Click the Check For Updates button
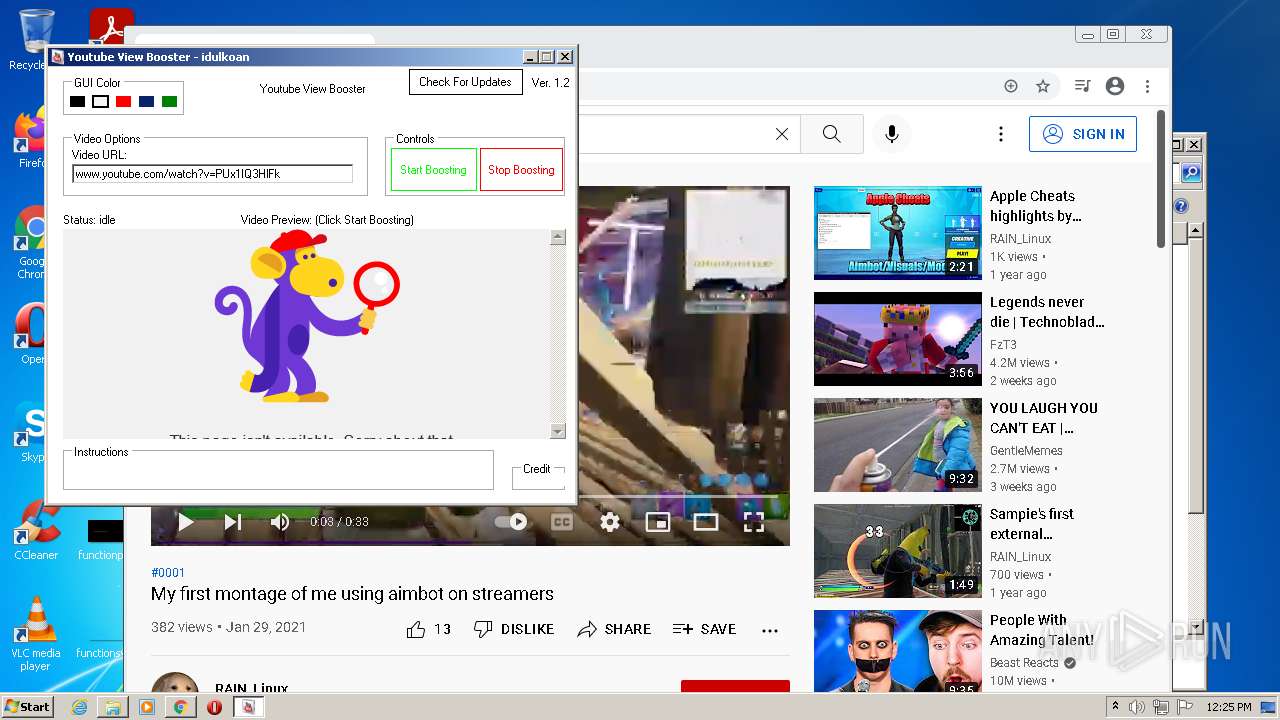The image size is (1280, 720). [x=465, y=82]
